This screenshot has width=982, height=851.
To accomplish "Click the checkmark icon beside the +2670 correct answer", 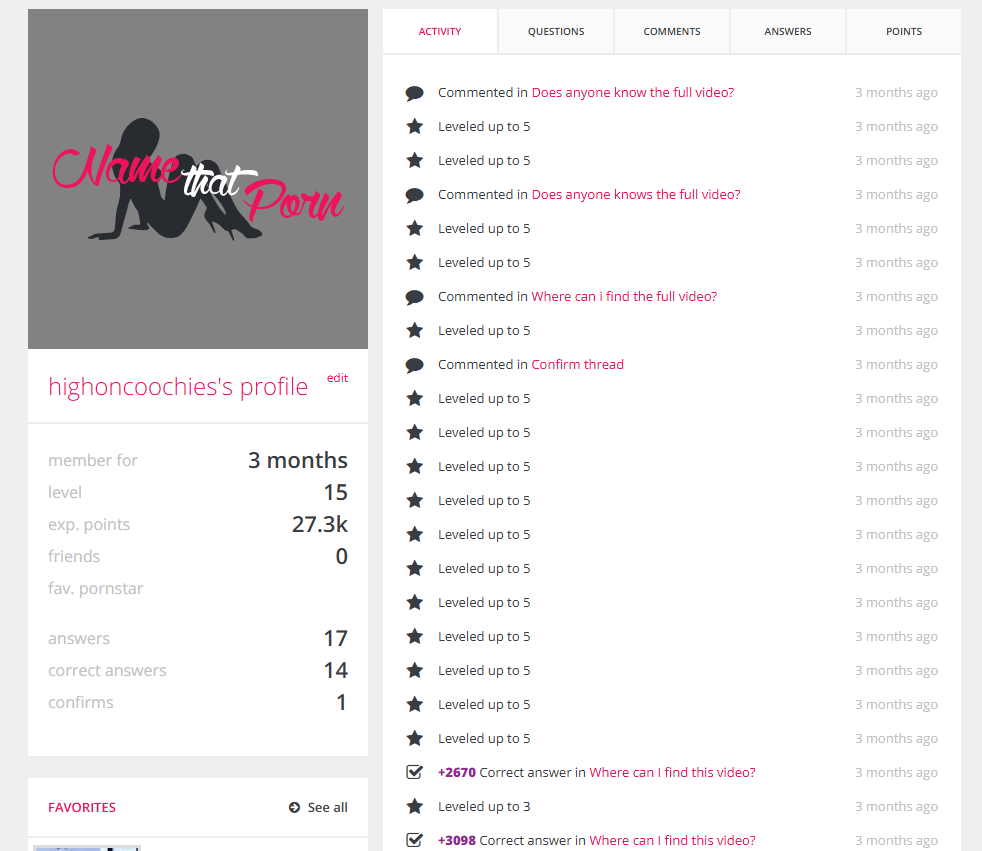I will (x=414, y=772).
